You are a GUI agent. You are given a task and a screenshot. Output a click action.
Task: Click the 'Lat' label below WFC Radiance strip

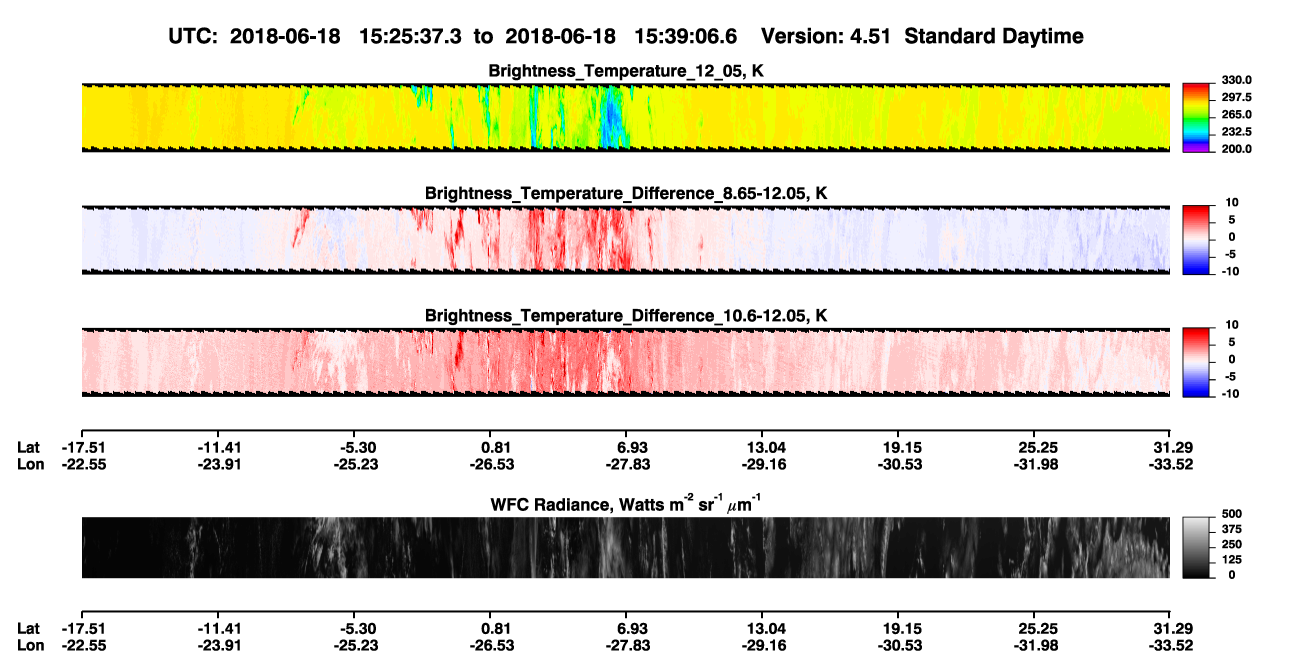click(x=29, y=628)
